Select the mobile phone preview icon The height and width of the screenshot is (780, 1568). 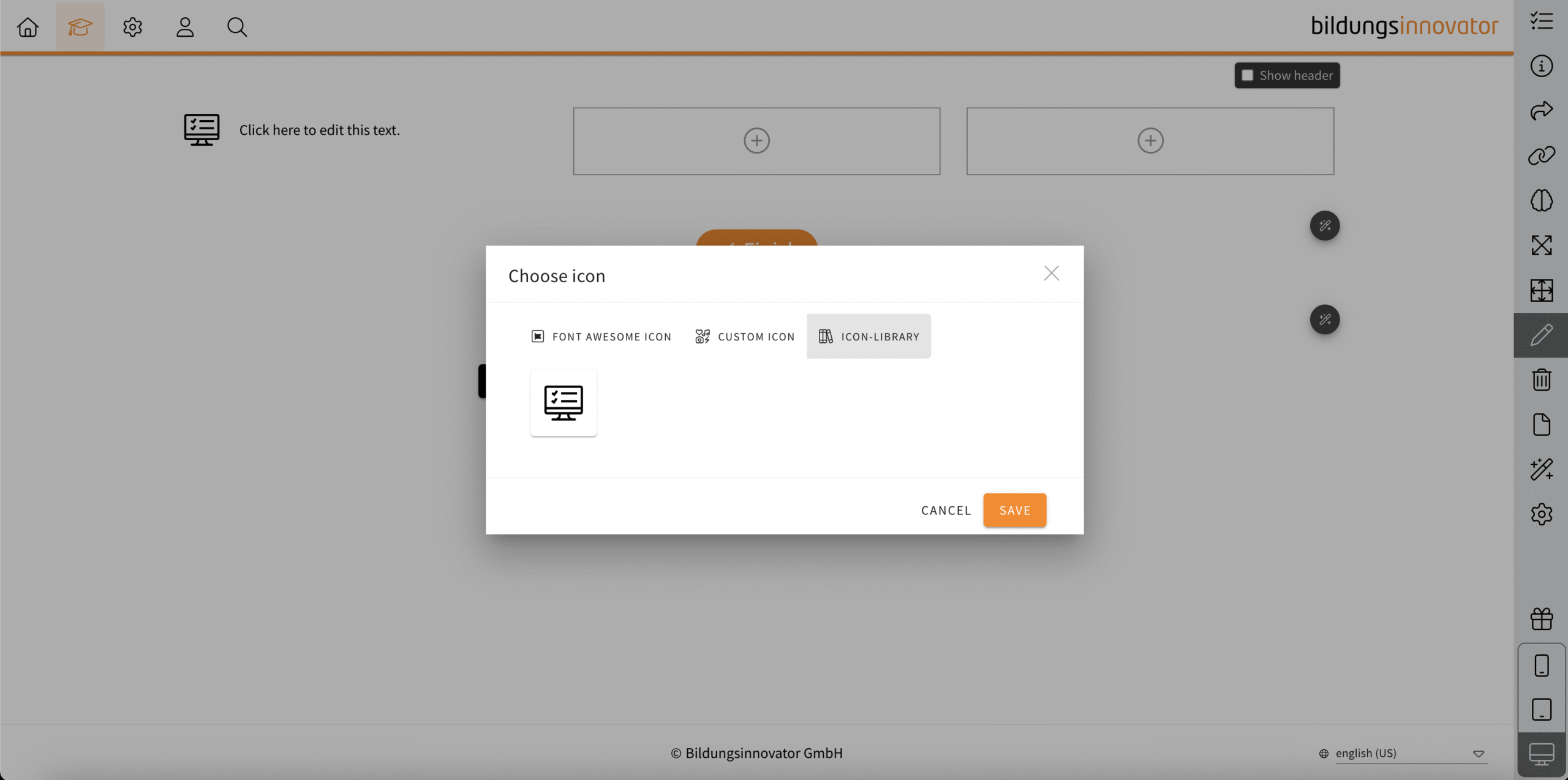[1541, 666]
